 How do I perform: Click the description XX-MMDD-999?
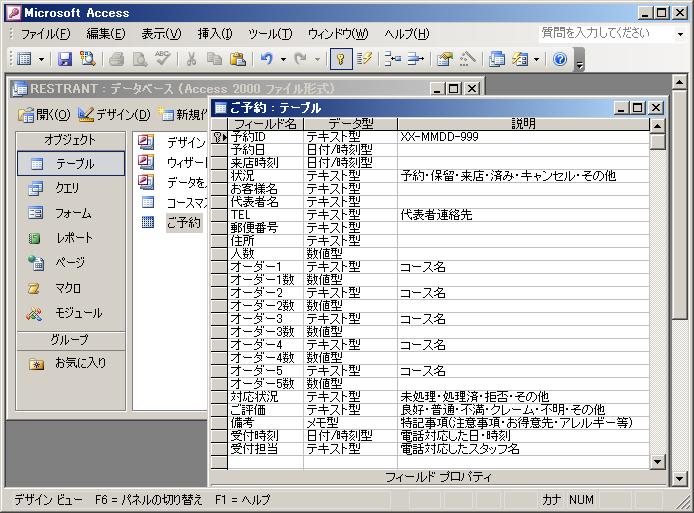[x=439, y=137]
